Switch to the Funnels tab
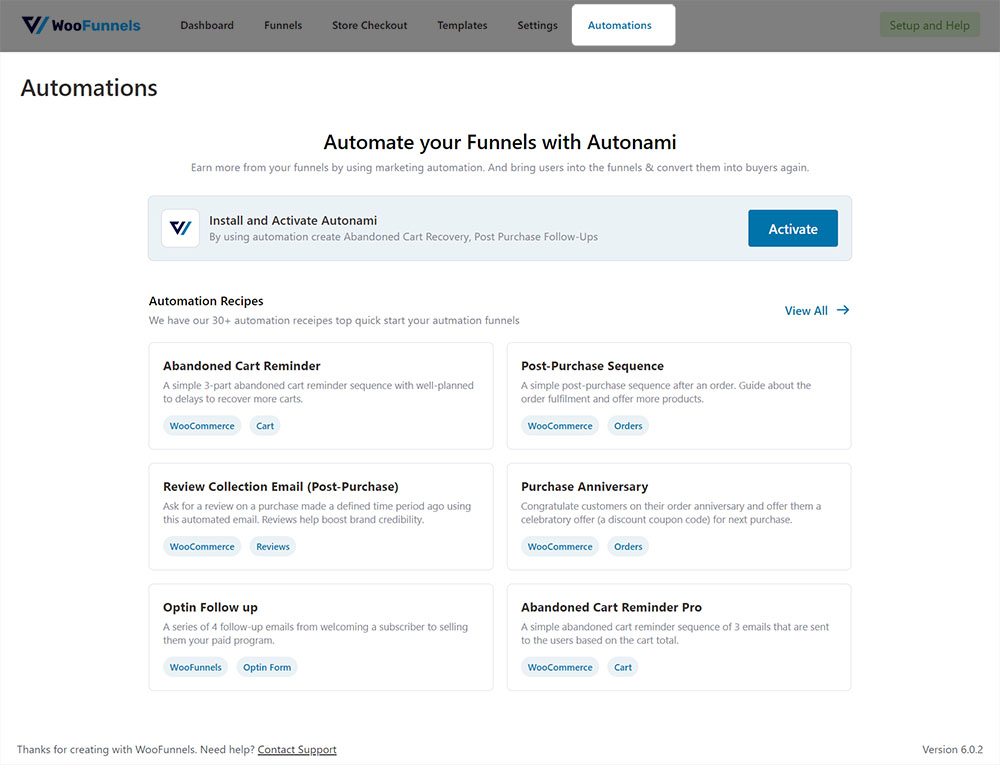 283,26
